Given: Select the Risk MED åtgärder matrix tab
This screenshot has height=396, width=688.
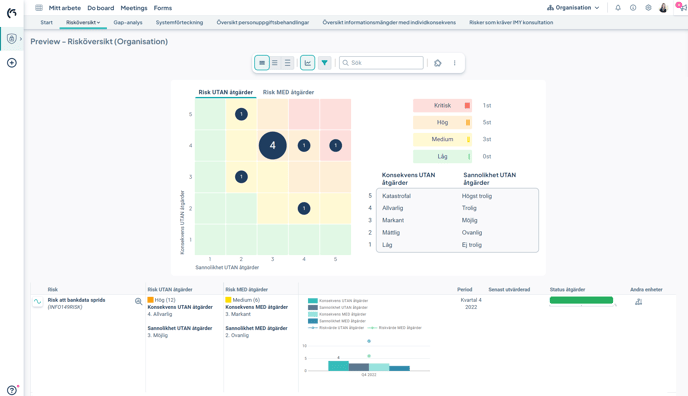Looking at the screenshot, I should [288, 92].
